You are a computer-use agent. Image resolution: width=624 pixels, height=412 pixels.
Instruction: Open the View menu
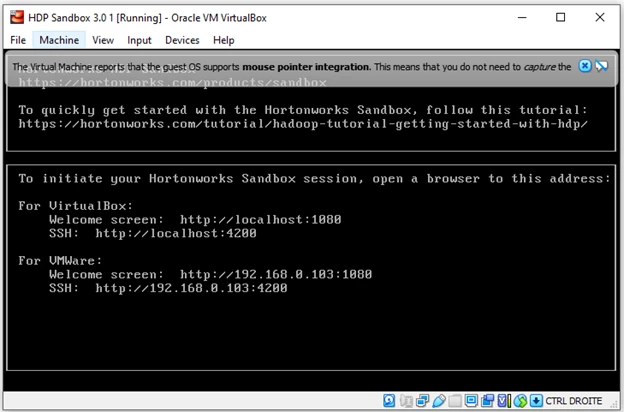coord(103,40)
